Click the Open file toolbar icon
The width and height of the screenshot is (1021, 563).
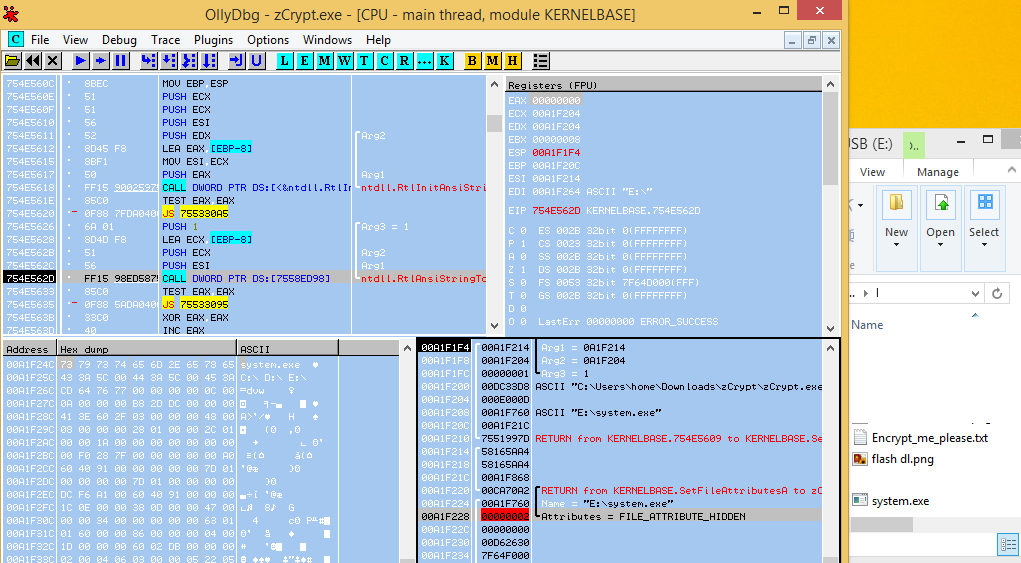(13, 61)
